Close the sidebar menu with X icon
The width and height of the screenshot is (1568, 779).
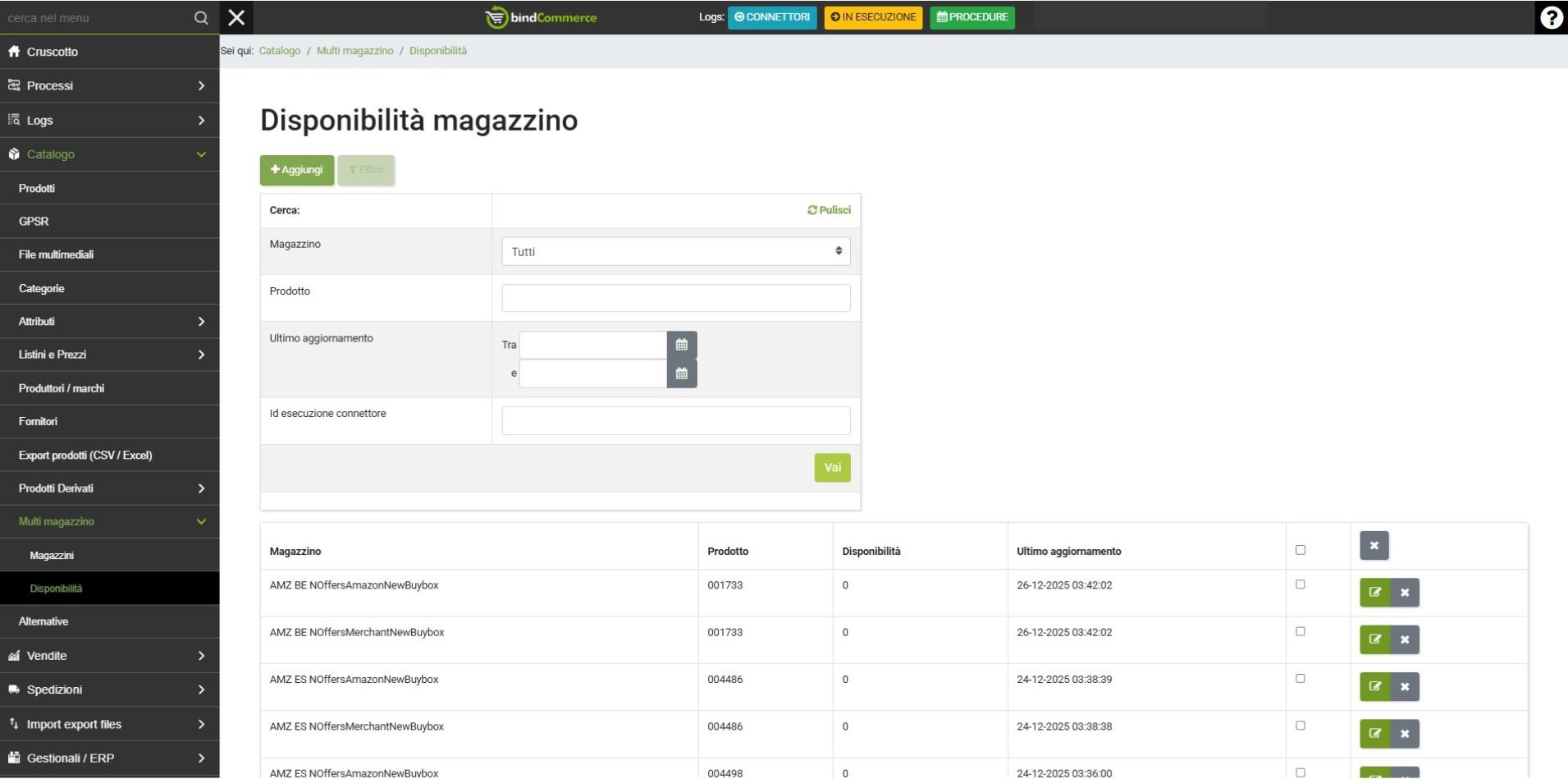(x=236, y=17)
